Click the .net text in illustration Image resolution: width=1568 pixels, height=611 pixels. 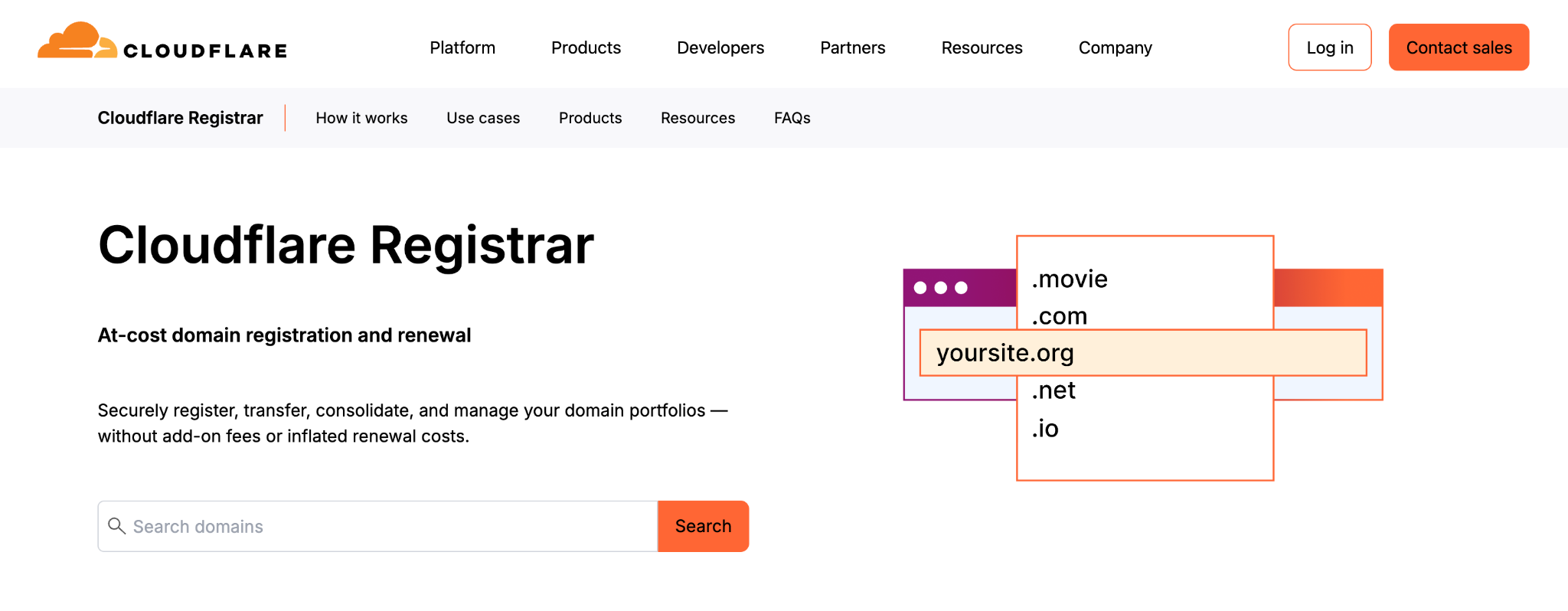click(x=1053, y=390)
